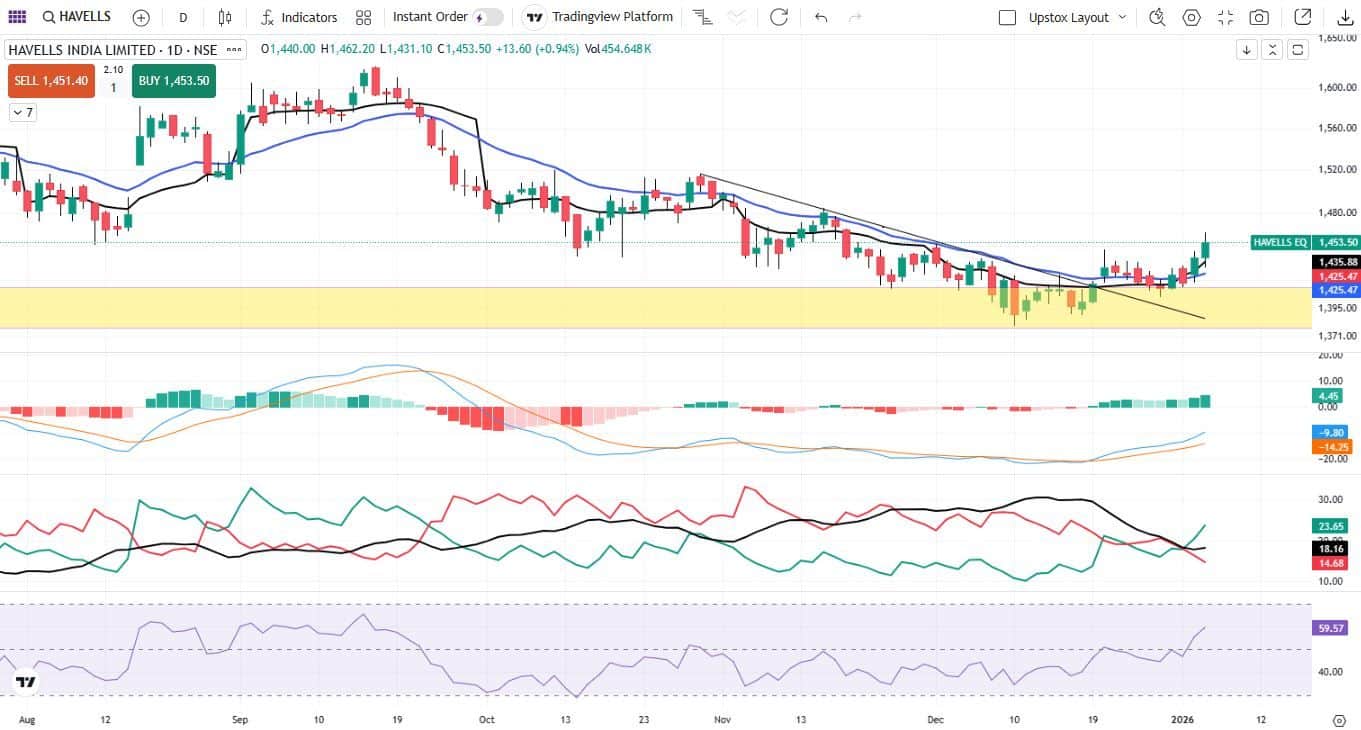
Task: Download chart data
Action: (1343, 17)
